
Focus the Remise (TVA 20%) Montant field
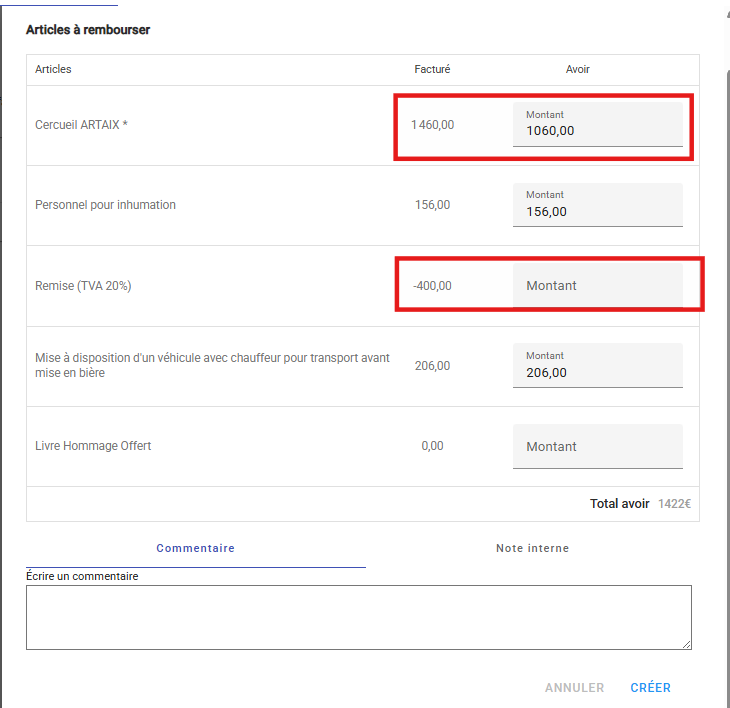tap(597, 285)
